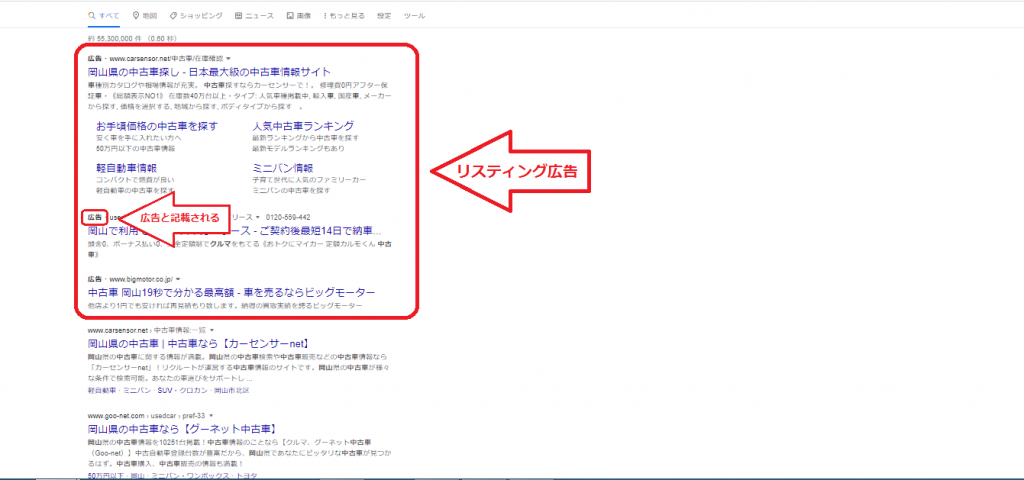The width and height of the screenshot is (1024, 480).
Task: Open the 岡山市北区 sublink under the carsensor result
Action: tap(231, 391)
